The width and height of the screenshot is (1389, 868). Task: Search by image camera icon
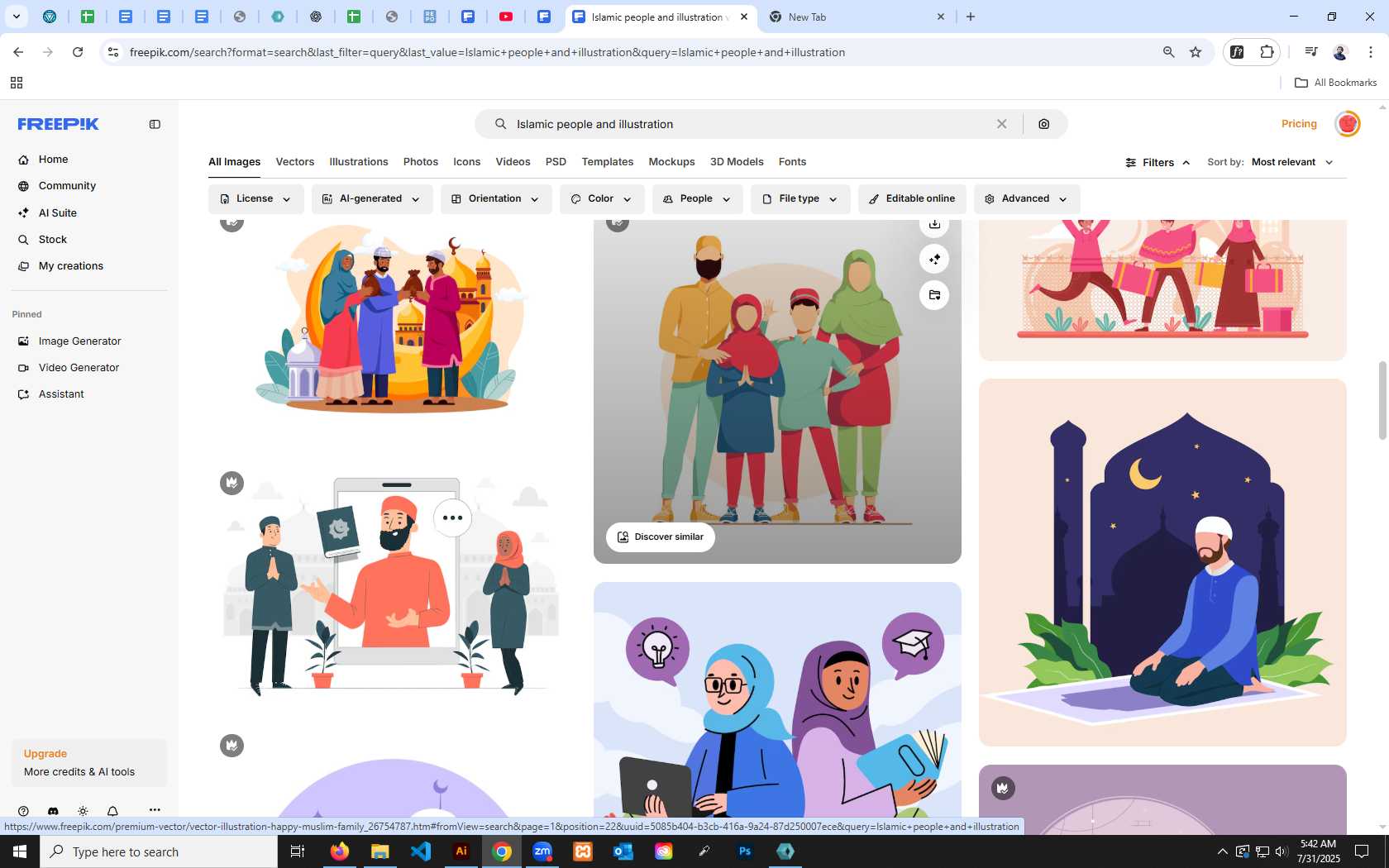[x=1044, y=124]
